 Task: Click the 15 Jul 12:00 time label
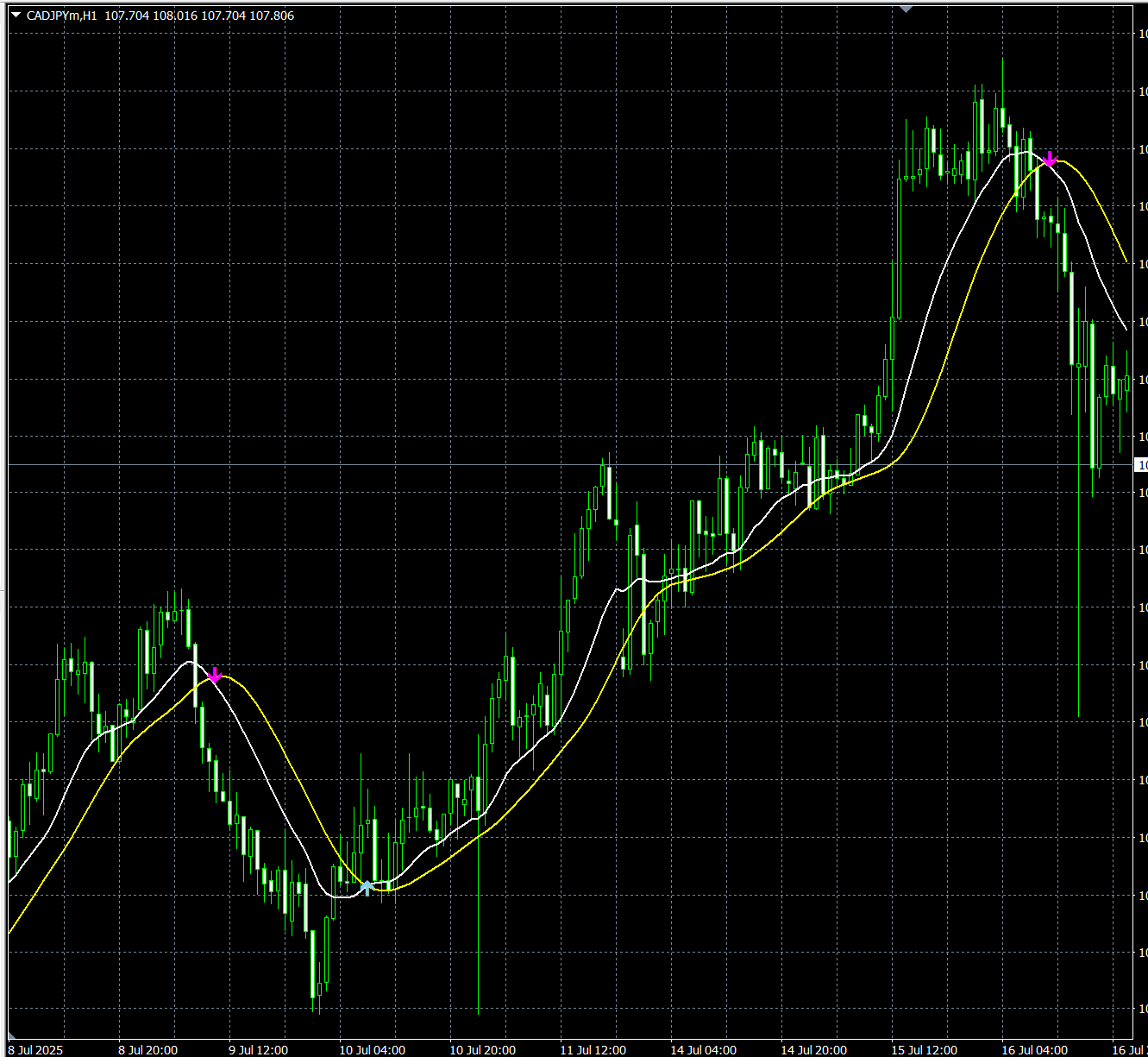pos(925,1050)
